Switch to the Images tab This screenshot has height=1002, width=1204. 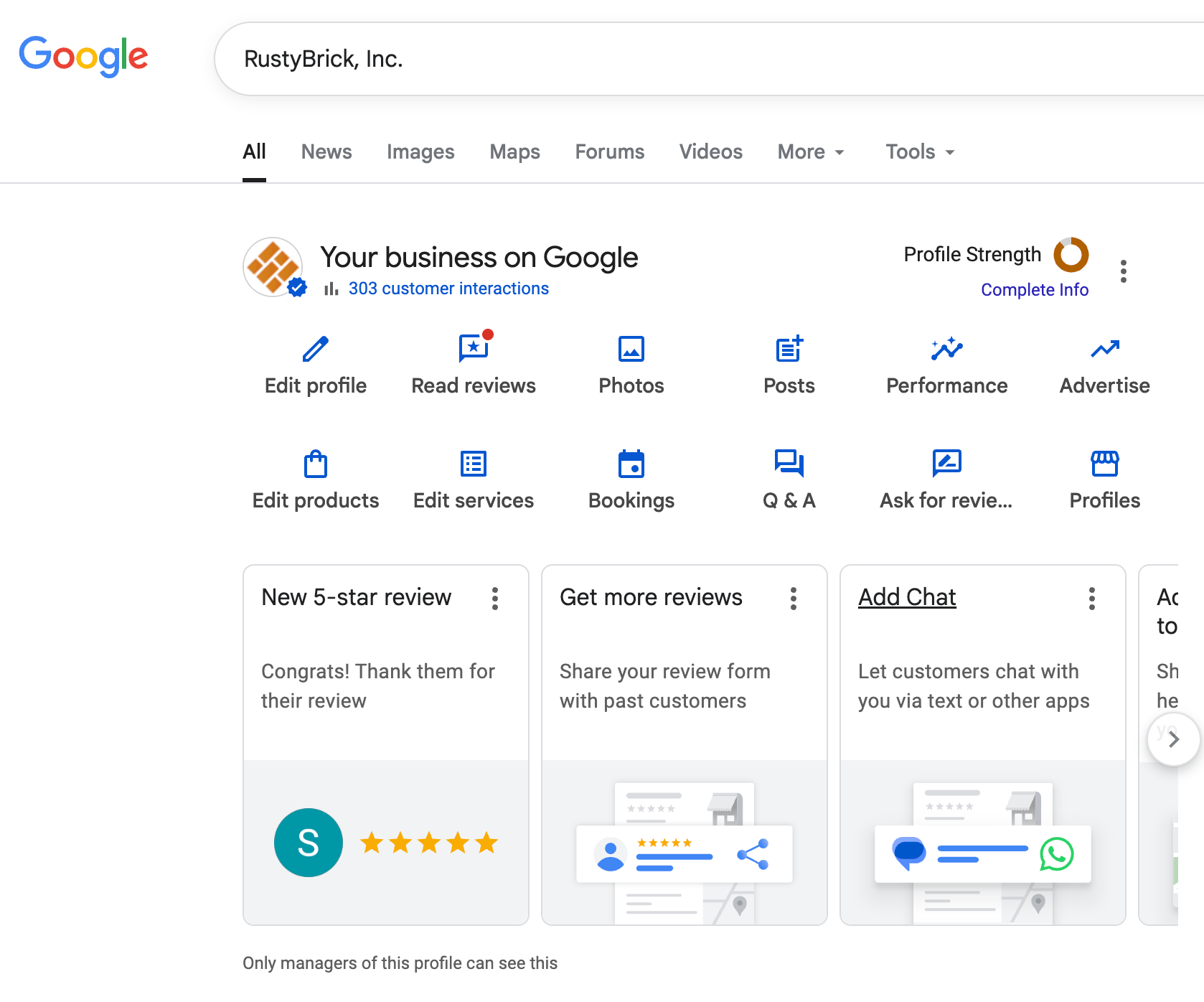[x=420, y=152]
